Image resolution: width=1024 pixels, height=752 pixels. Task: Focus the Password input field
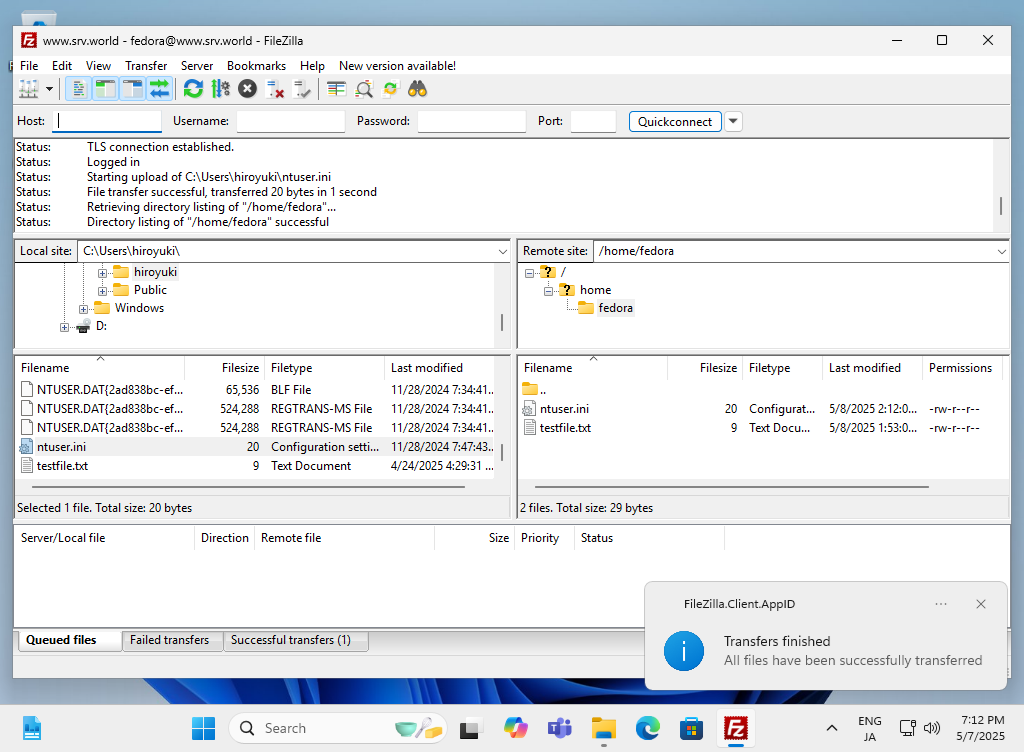coord(472,121)
